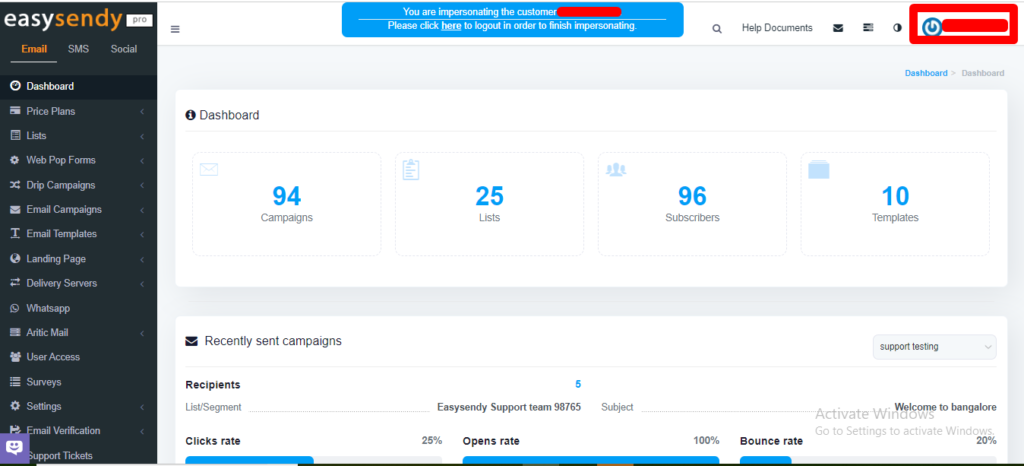1024x466 pixels.
Task: Open the envelope messages icon in header
Action: (838, 28)
